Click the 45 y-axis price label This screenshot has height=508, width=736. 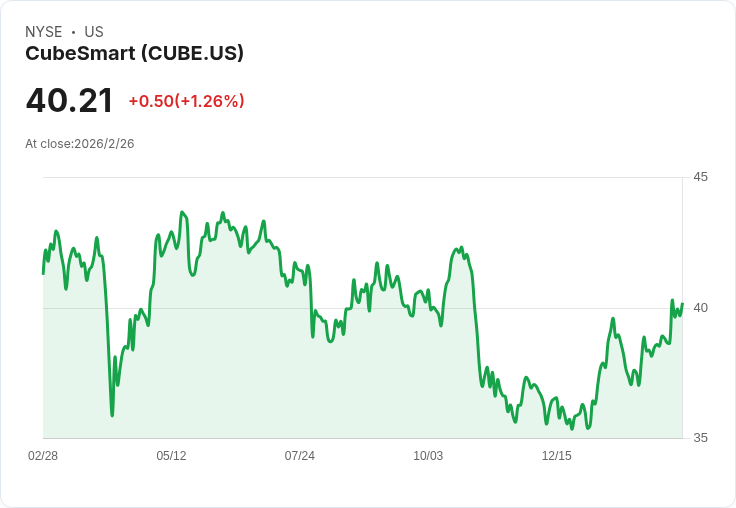pos(700,177)
